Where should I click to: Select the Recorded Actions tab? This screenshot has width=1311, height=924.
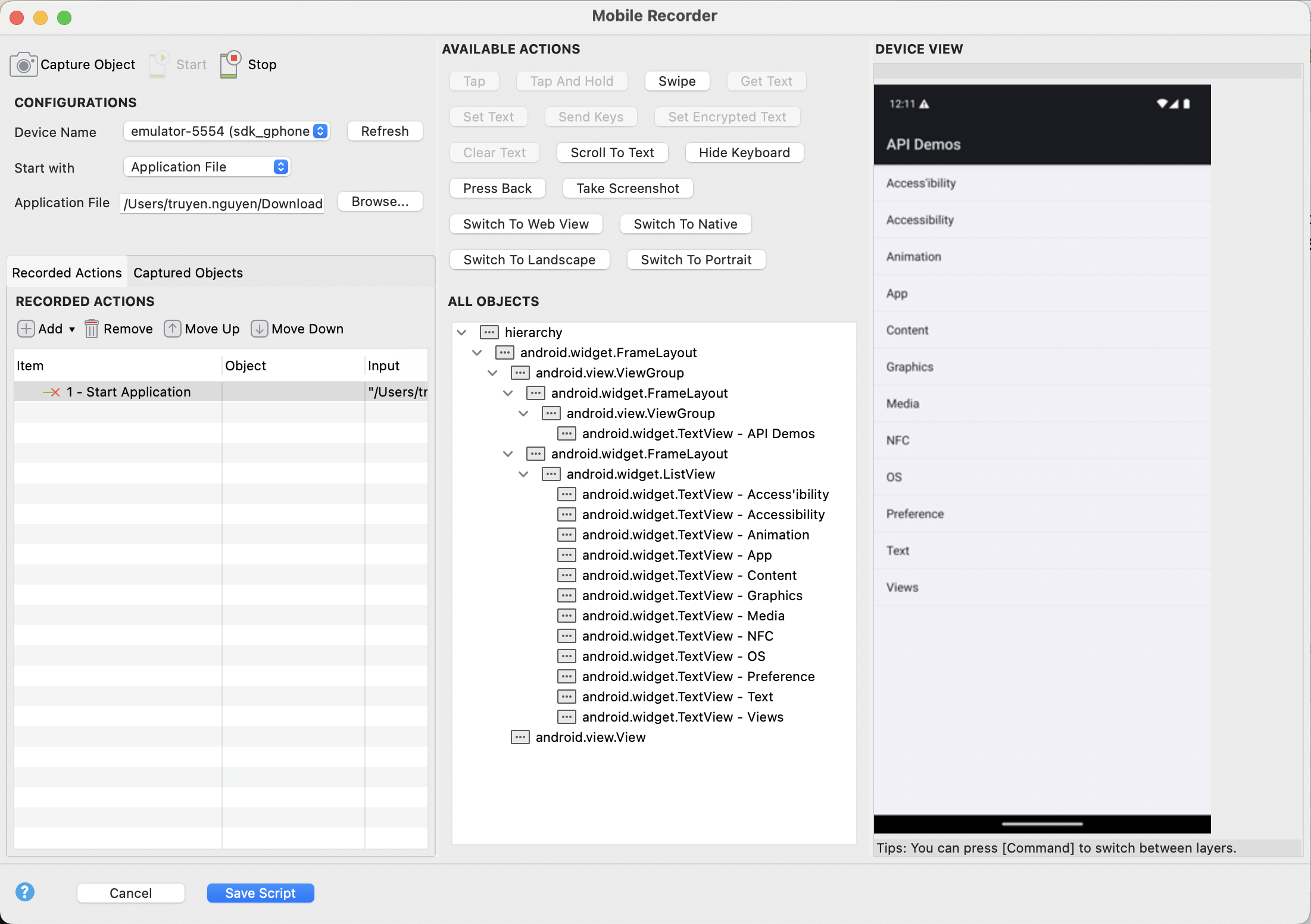coord(67,273)
